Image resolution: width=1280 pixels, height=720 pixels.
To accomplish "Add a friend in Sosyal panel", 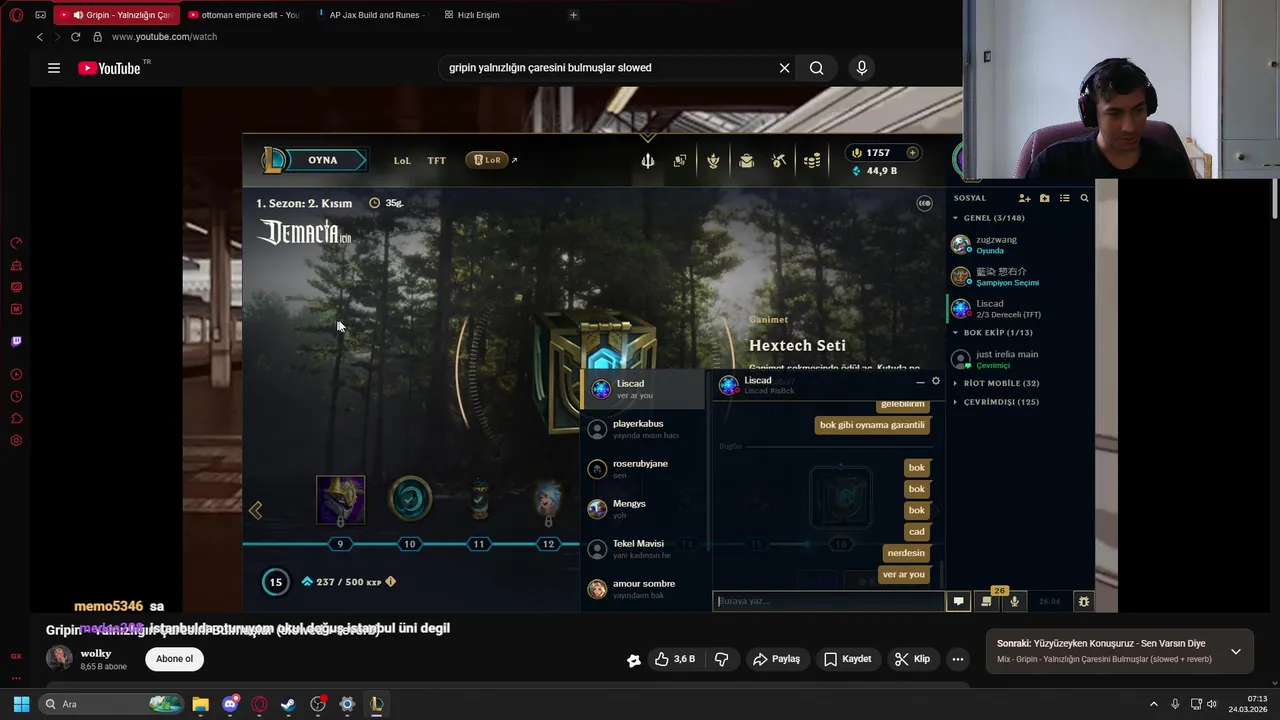I will point(1024,198).
